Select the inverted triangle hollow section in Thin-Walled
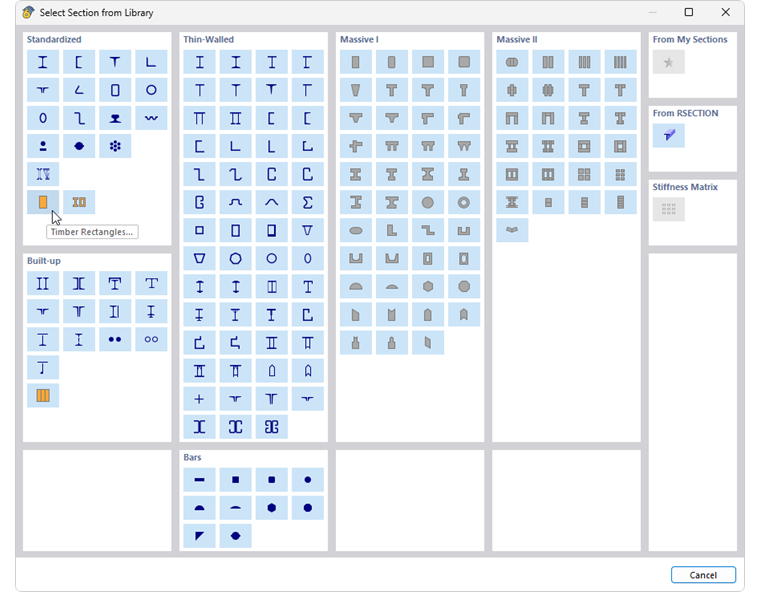Image resolution: width=760 pixels, height=592 pixels. pyautogui.click(x=308, y=230)
